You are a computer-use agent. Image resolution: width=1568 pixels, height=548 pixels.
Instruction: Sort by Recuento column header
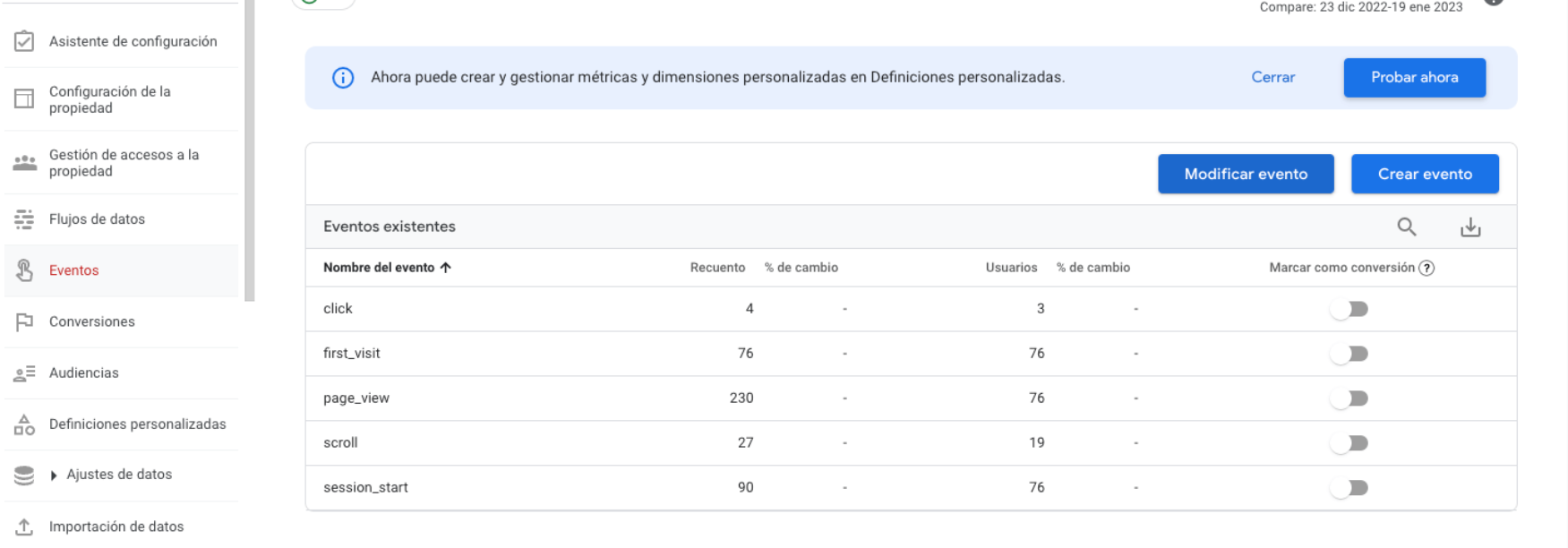click(717, 268)
